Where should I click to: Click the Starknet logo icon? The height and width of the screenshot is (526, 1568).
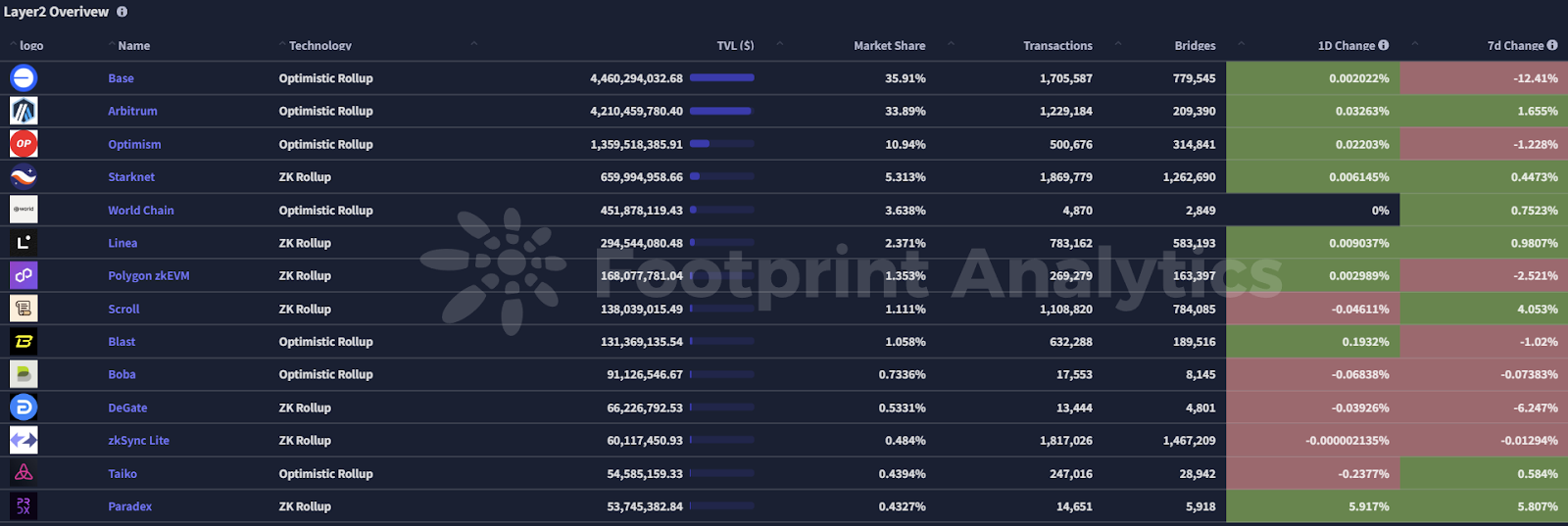pos(24,176)
